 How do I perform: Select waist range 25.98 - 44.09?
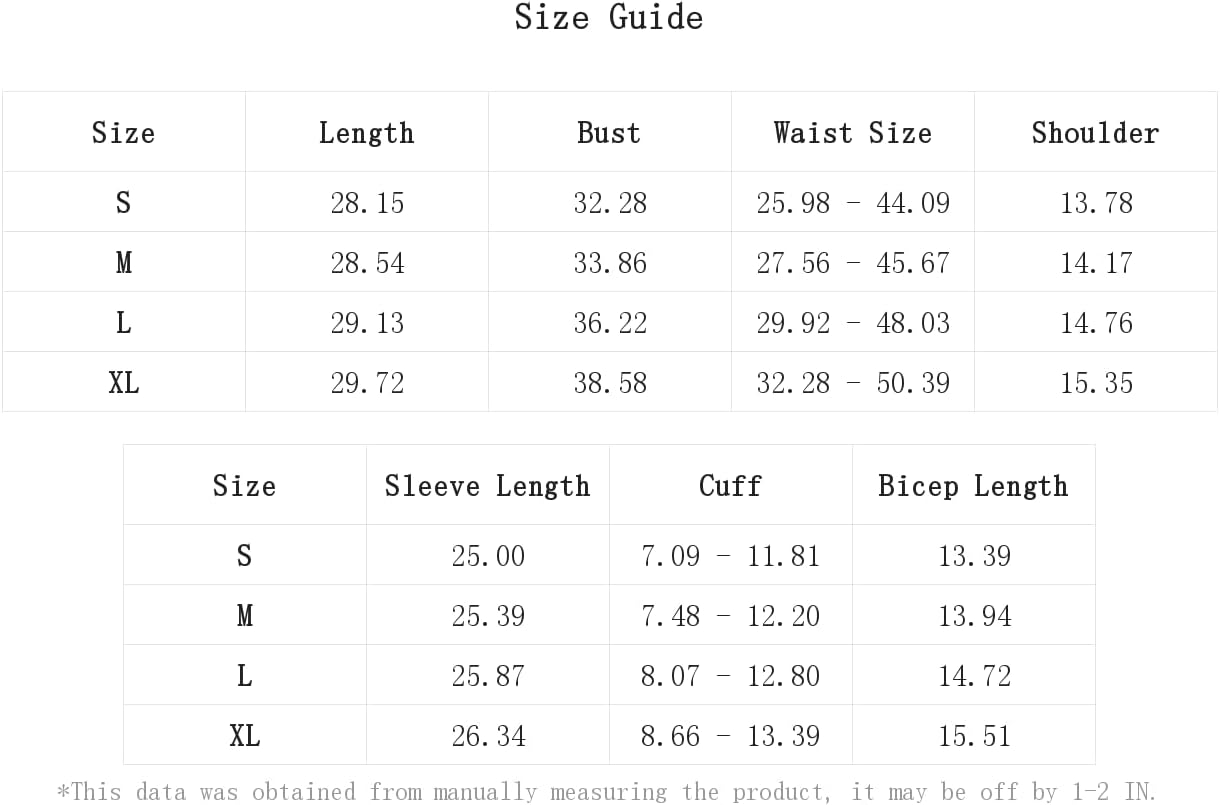853,203
